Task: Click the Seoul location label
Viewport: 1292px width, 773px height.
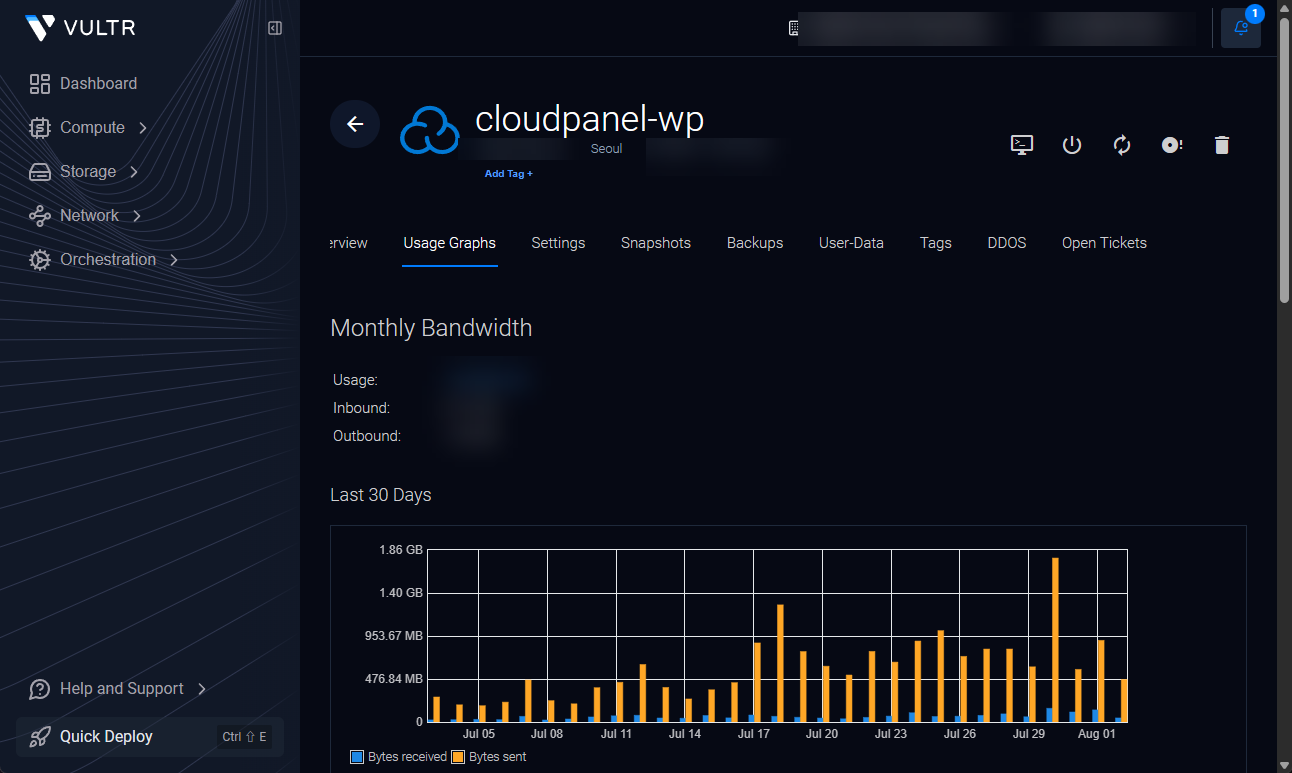Action: 606,149
